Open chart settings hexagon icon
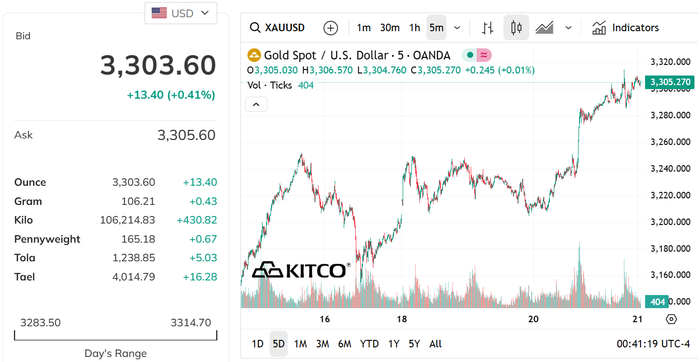Viewport: 700px width, 362px height. 671,319
